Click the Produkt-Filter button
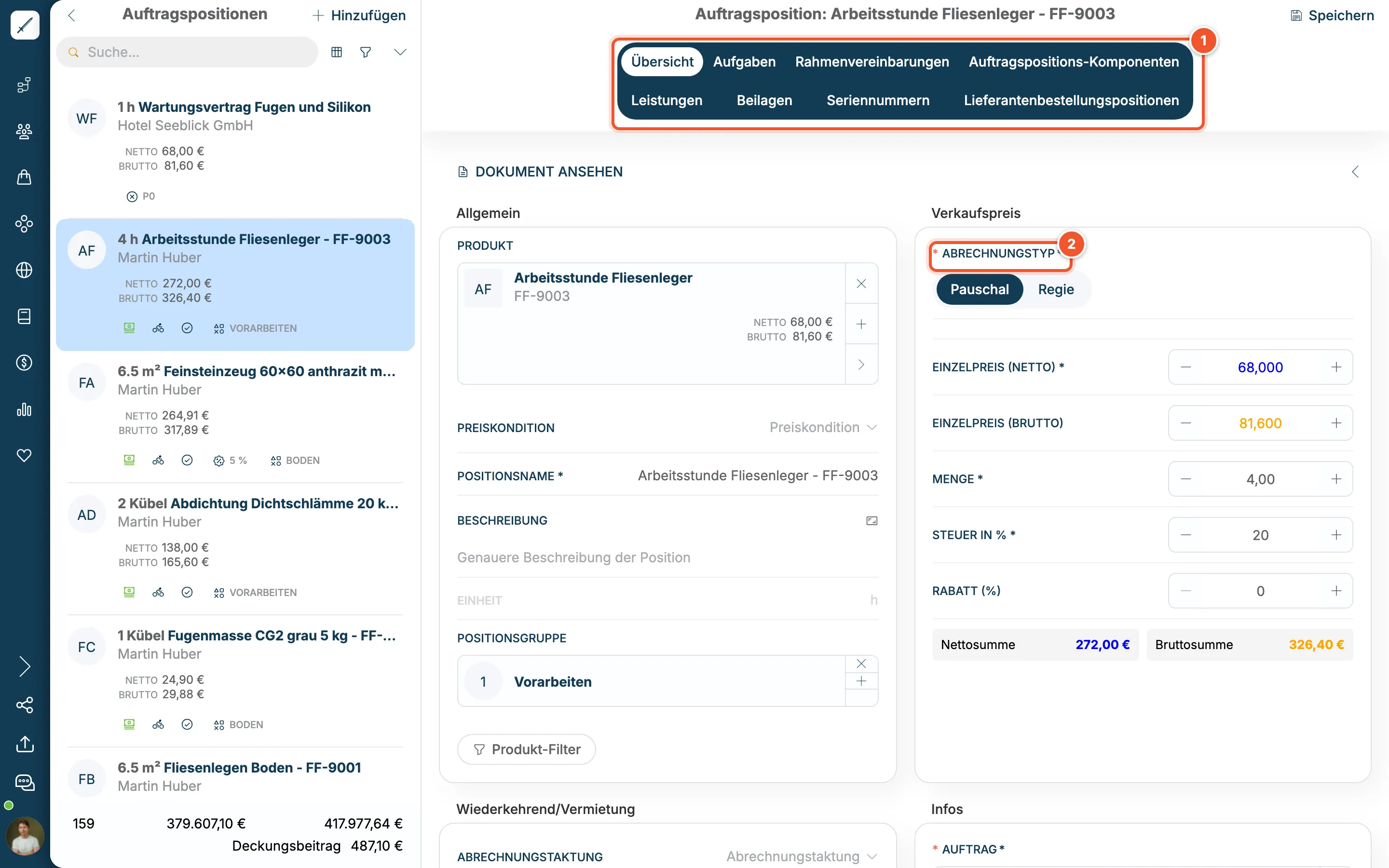 point(526,749)
